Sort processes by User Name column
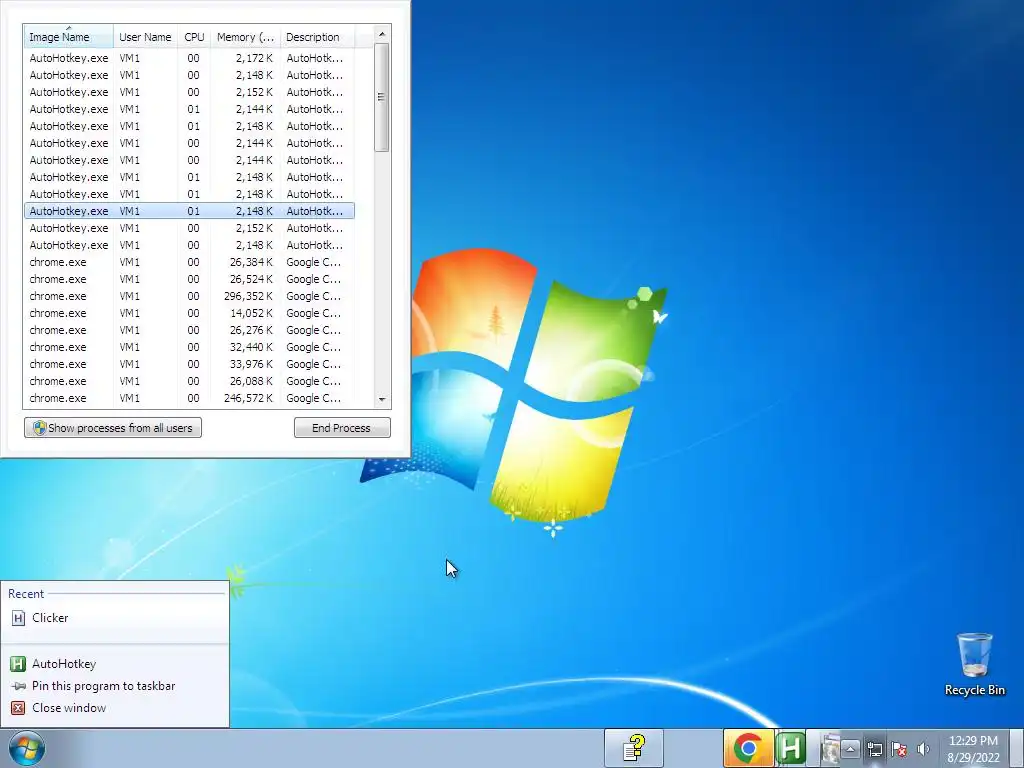 pyautogui.click(x=145, y=37)
